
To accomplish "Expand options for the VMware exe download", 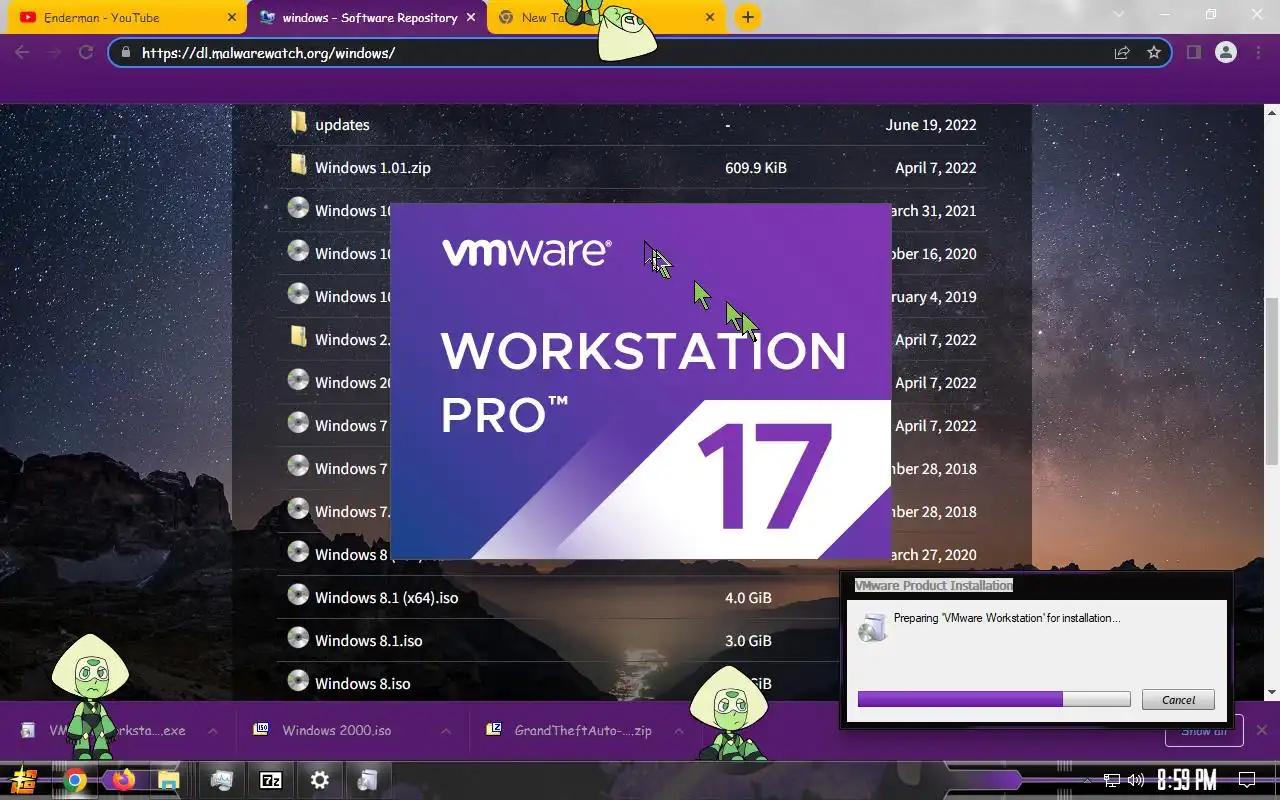I will (x=213, y=731).
